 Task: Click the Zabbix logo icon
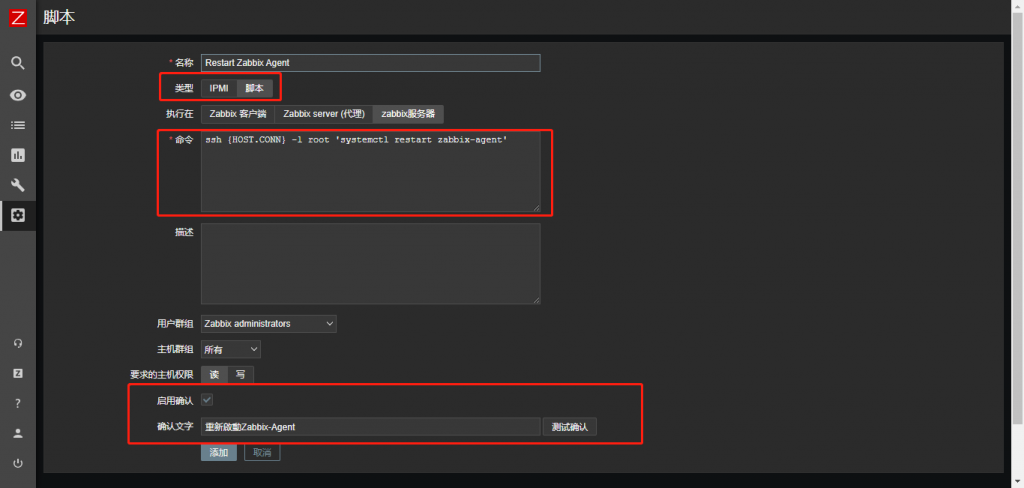[x=18, y=18]
